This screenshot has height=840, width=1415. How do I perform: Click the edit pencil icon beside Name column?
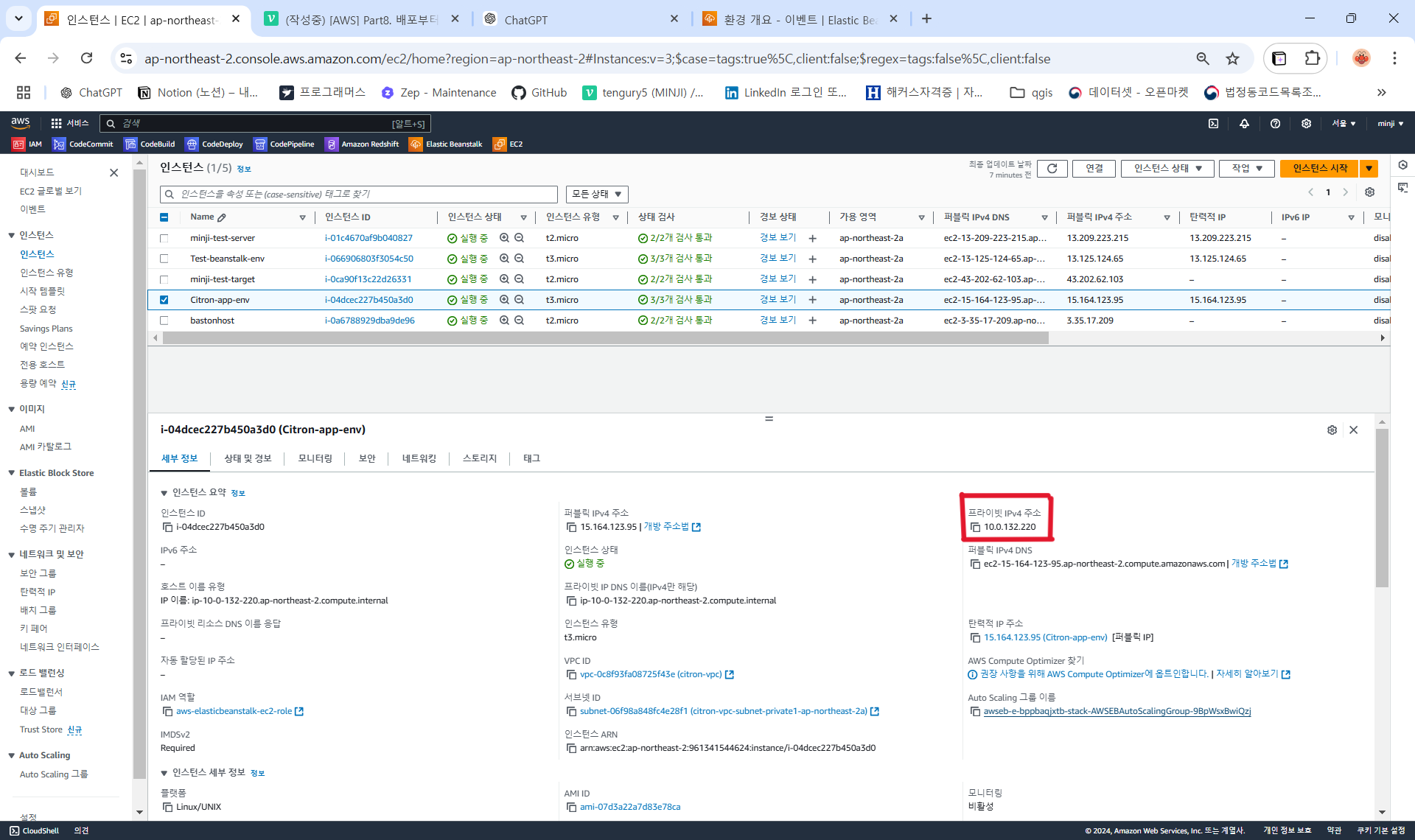point(222,217)
